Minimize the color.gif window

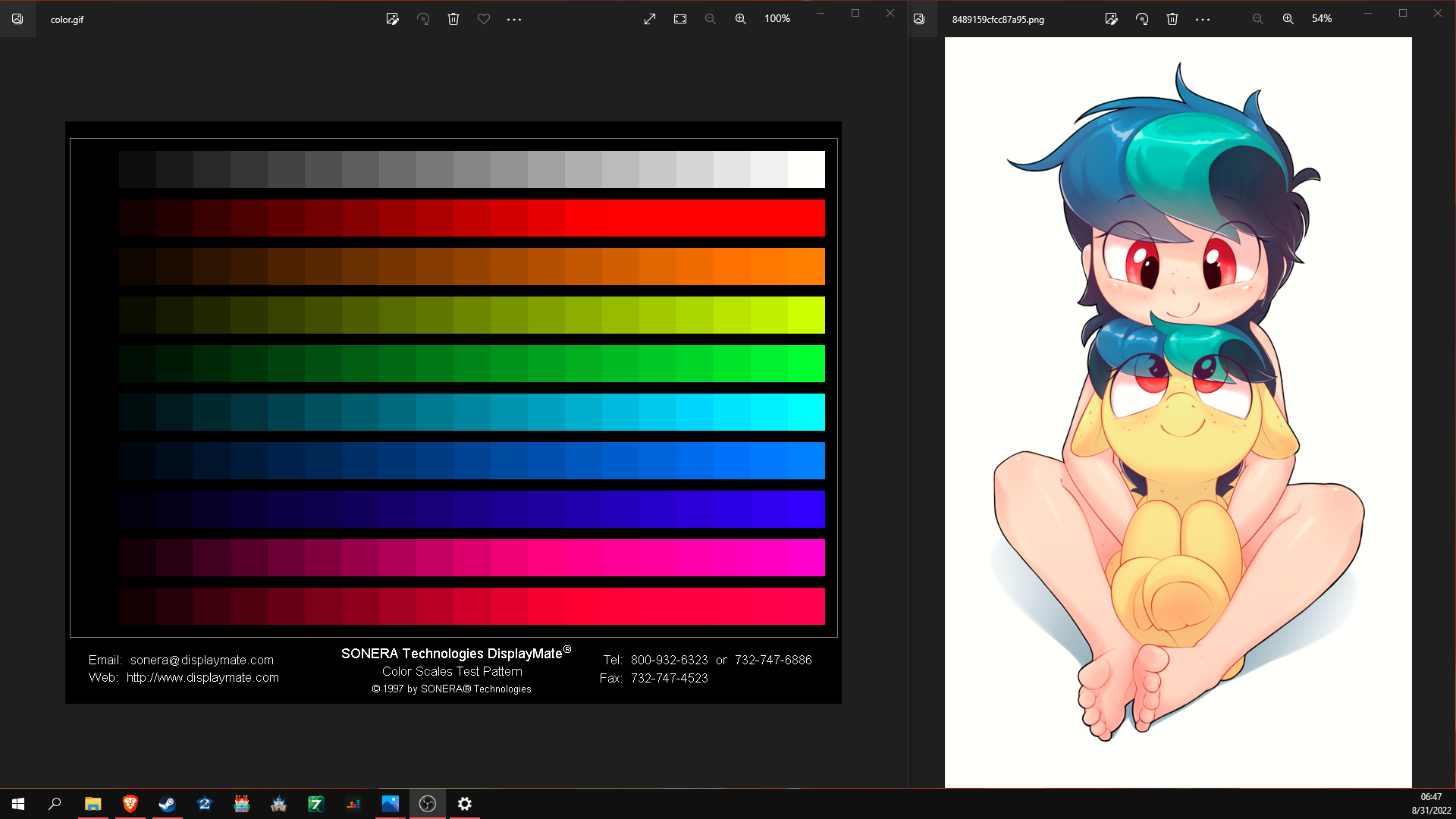[821, 13]
